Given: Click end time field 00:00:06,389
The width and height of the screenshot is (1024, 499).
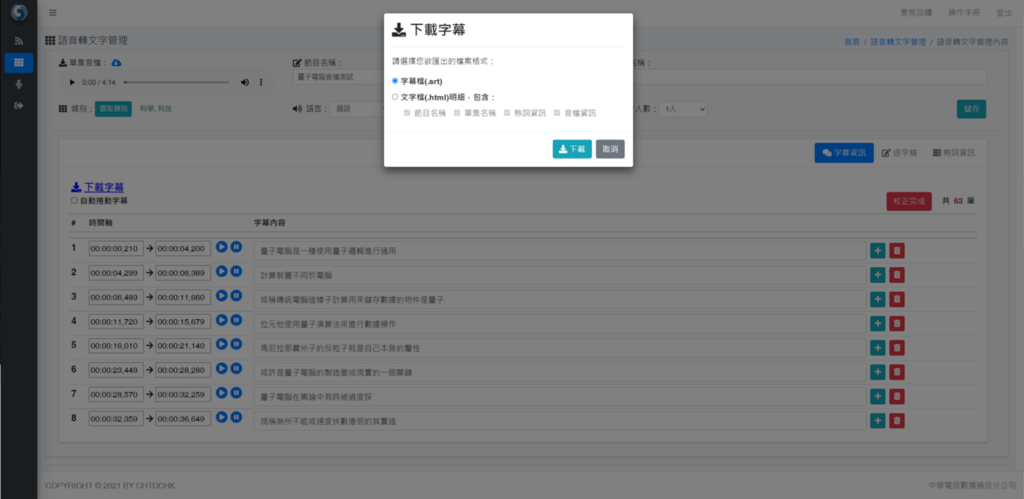Looking at the screenshot, I should 183,272.
